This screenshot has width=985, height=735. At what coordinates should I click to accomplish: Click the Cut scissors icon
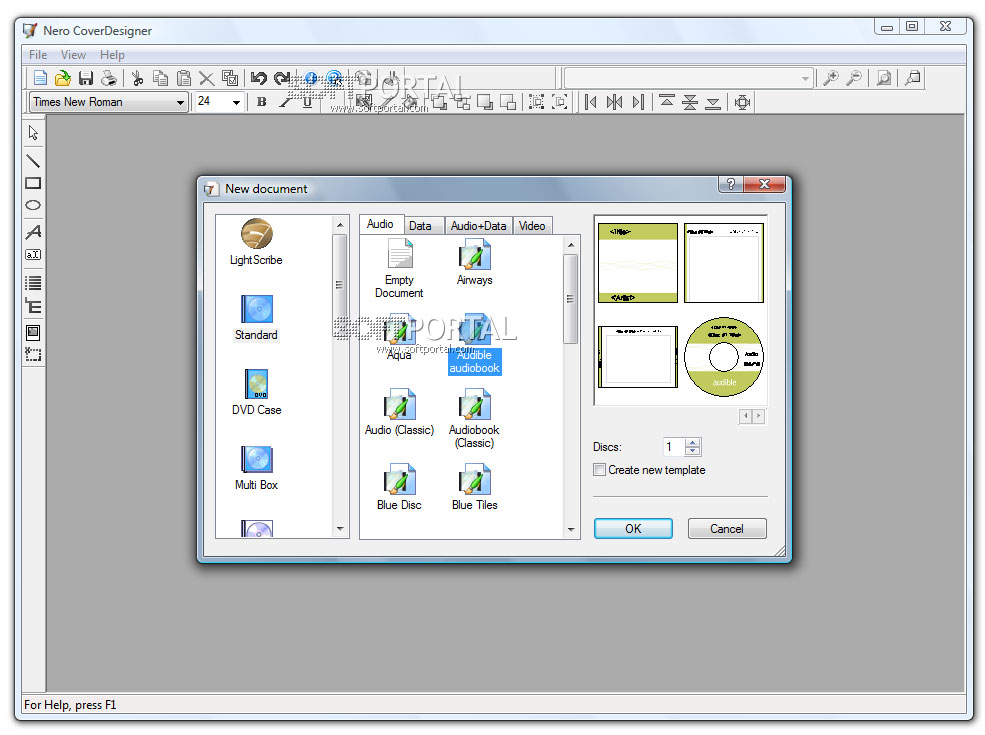pyautogui.click(x=138, y=78)
